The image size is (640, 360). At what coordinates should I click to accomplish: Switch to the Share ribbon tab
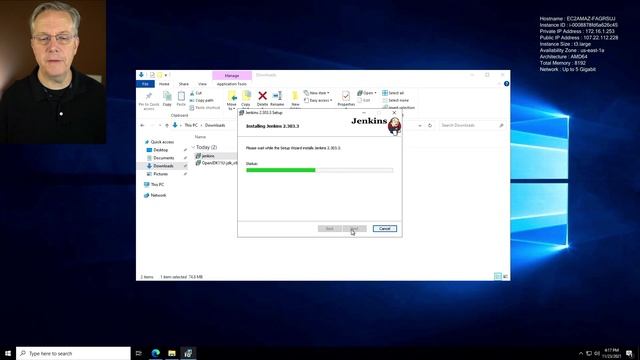click(x=184, y=84)
